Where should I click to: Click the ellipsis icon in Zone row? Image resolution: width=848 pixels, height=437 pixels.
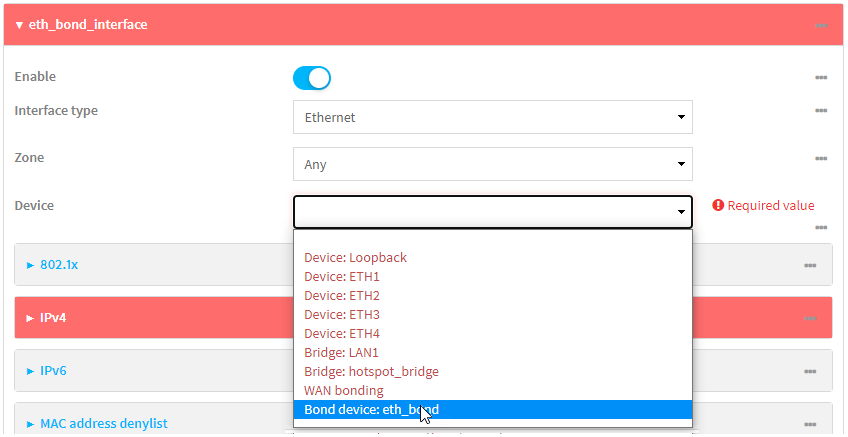820,158
